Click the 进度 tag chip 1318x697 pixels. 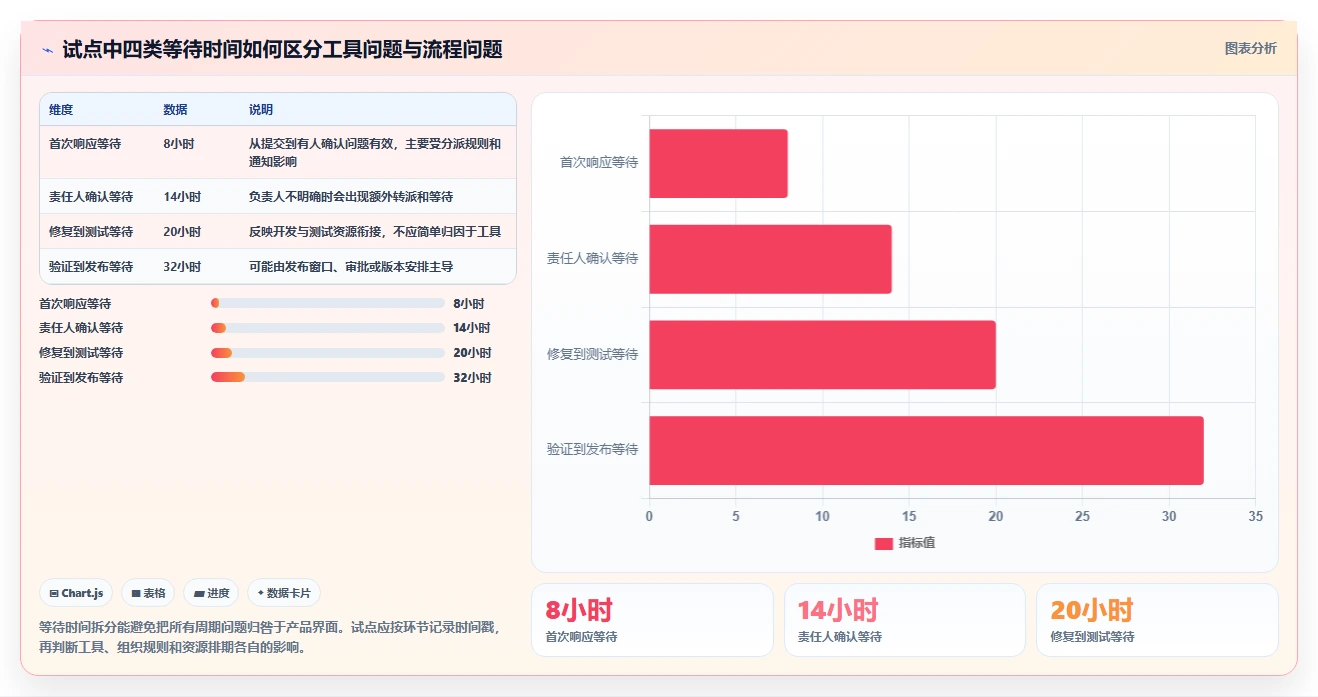tap(211, 593)
